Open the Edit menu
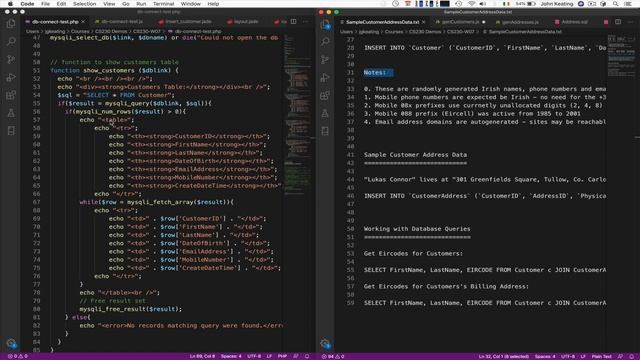The height and width of the screenshot is (360, 640). click(x=61, y=4)
